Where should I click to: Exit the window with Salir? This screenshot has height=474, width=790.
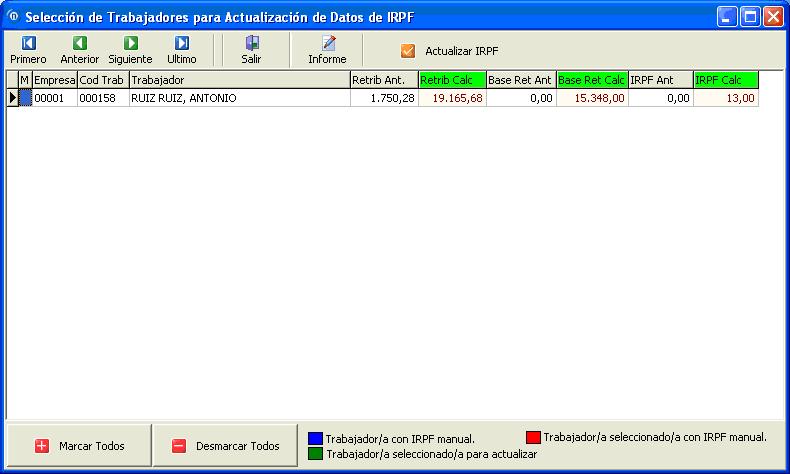(x=251, y=50)
